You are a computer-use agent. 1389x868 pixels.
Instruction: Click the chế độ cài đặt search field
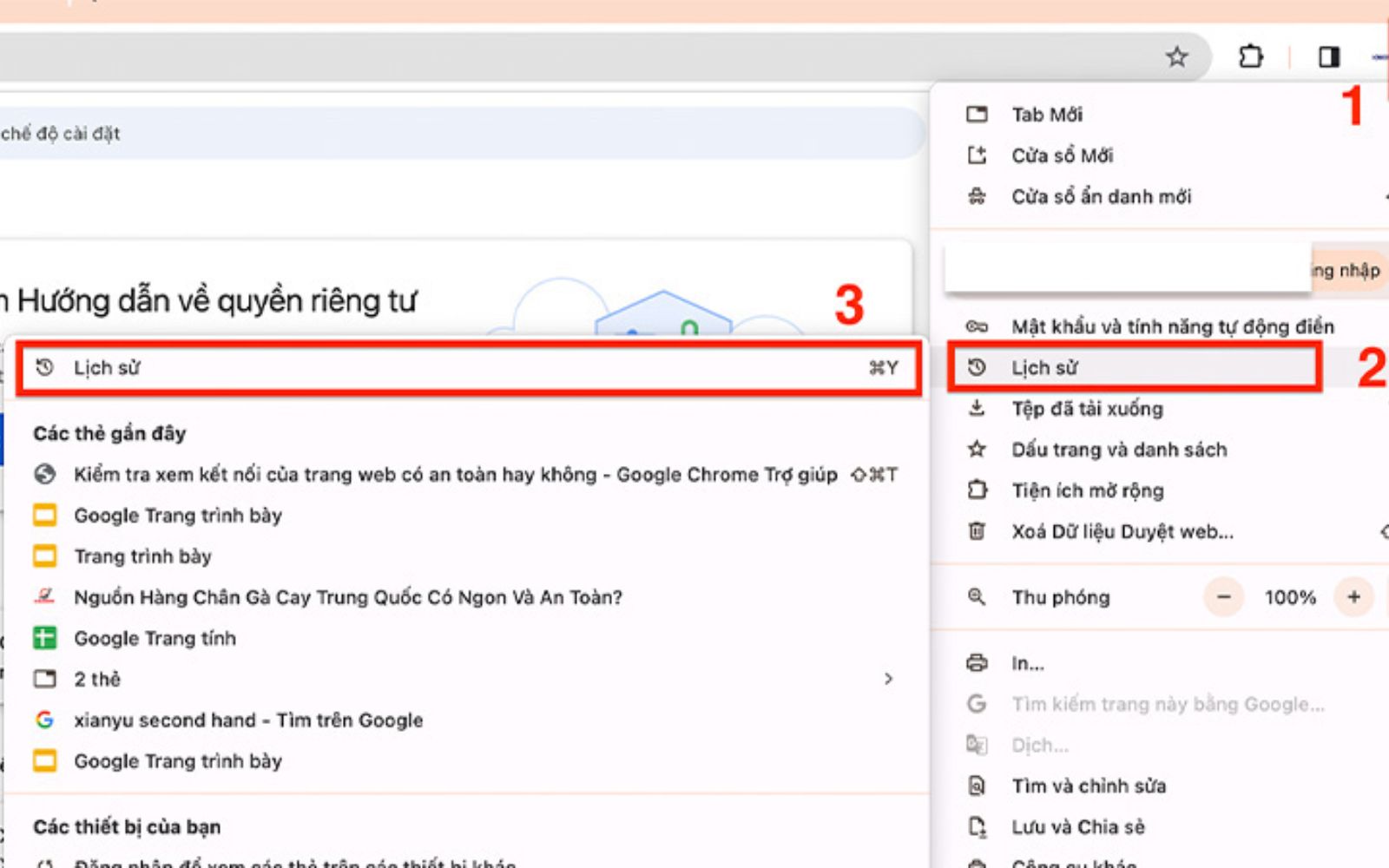pos(460,134)
